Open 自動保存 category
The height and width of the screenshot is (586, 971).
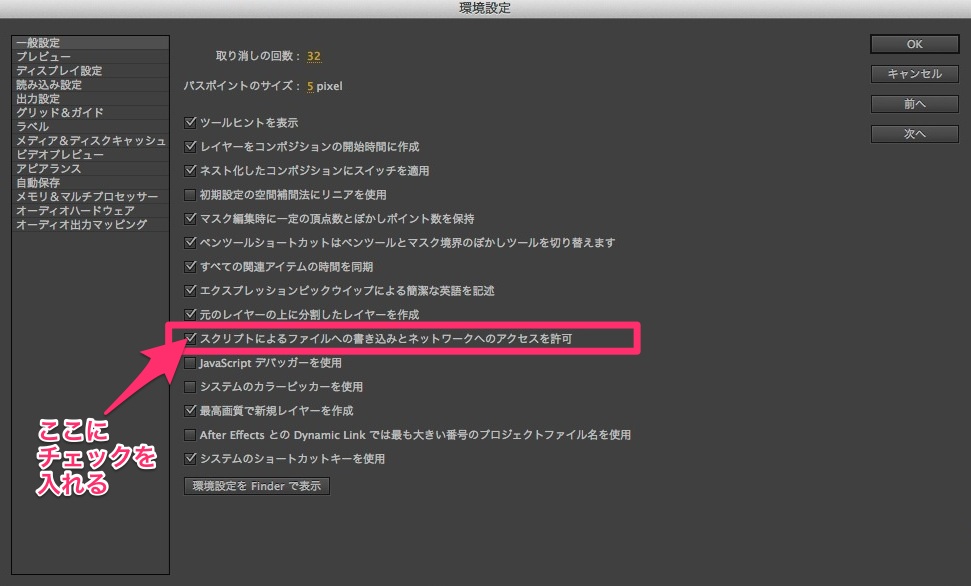click(x=90, y=183)
